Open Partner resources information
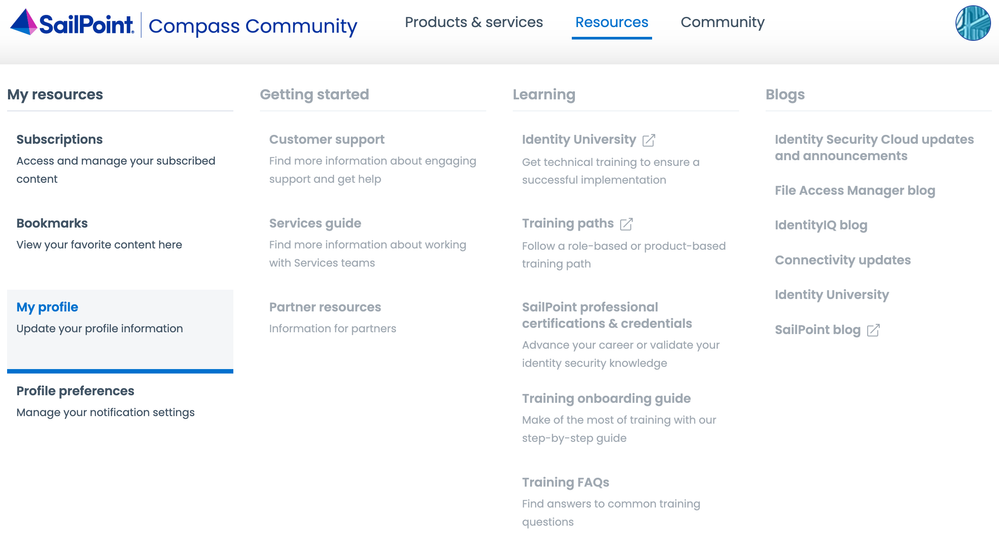This screenshot has width=999, height=535. tap(325, 307)
